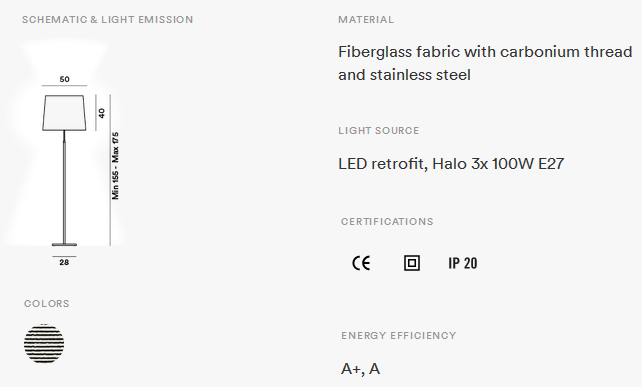Click the 40 shade height dimension label
The height and width of the screenshot is (387, 642).
[102, 113]
